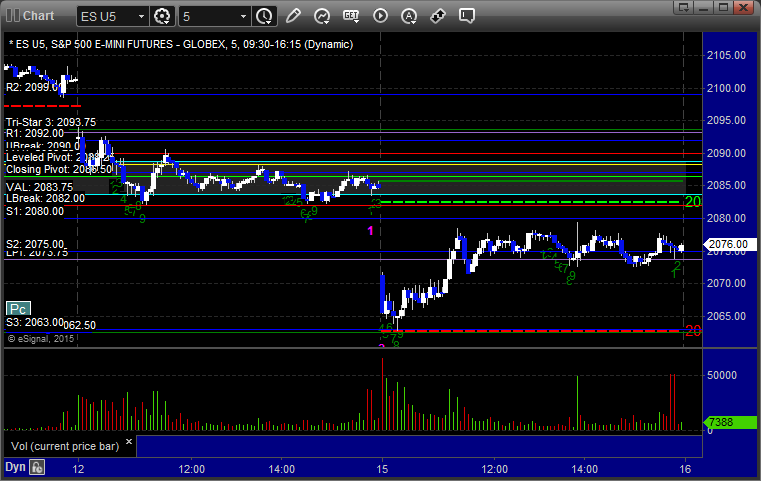Open the symbol settings gear menu
This screenshot has width=761, height=481.
pyautogui.click(x=162, y=16)
